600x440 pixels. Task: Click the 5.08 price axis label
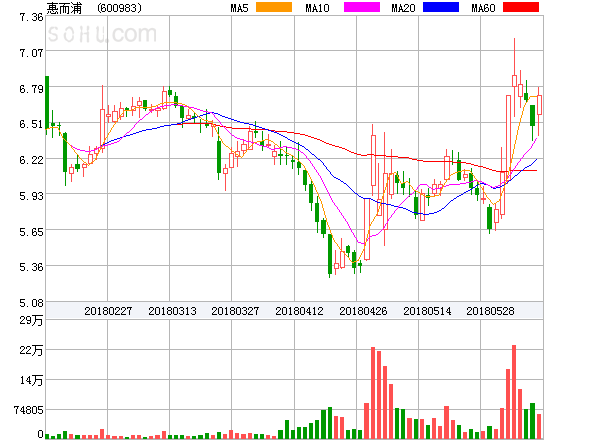(x=31, y=303)
